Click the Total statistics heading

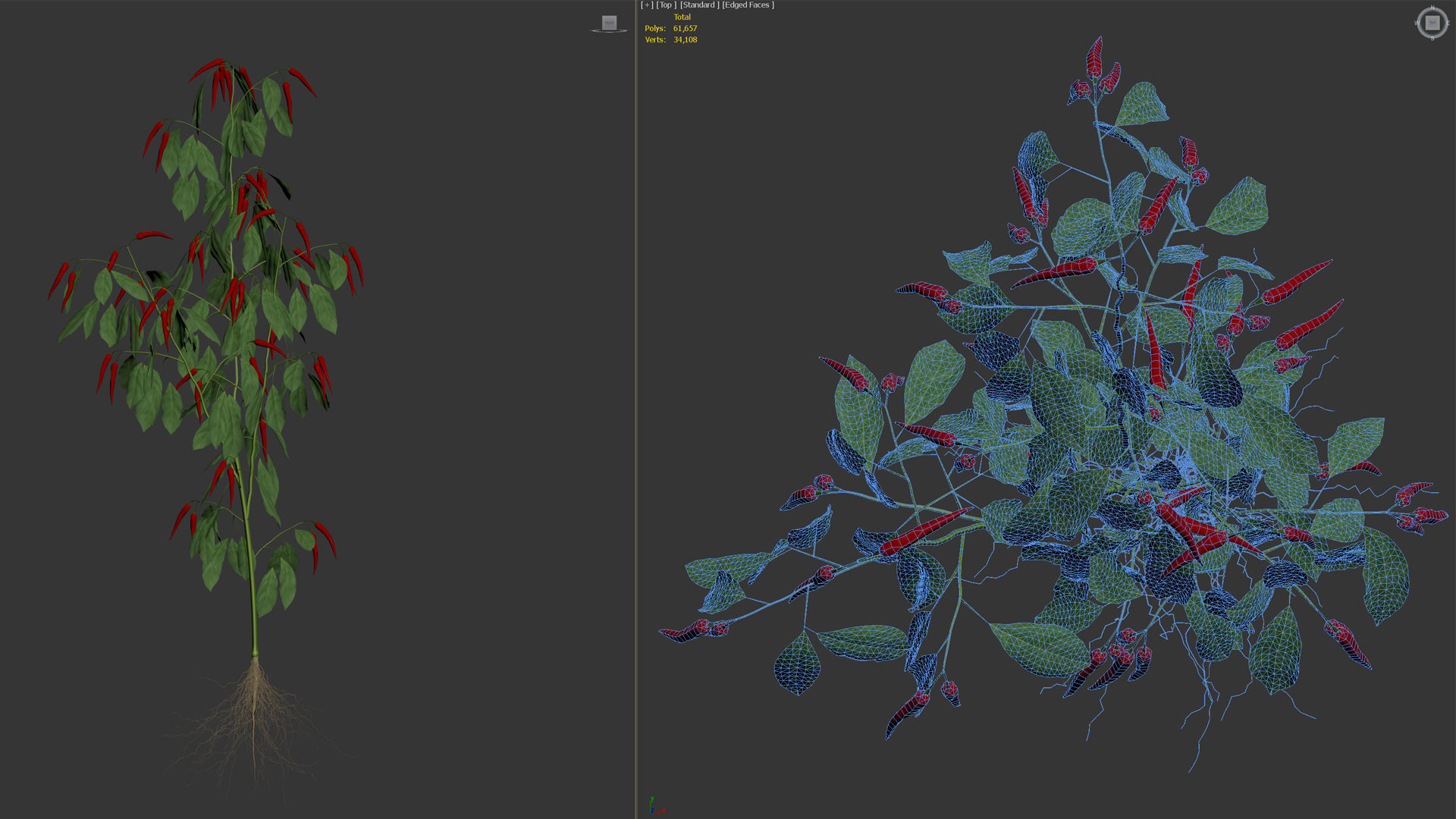tap(682, 17)
